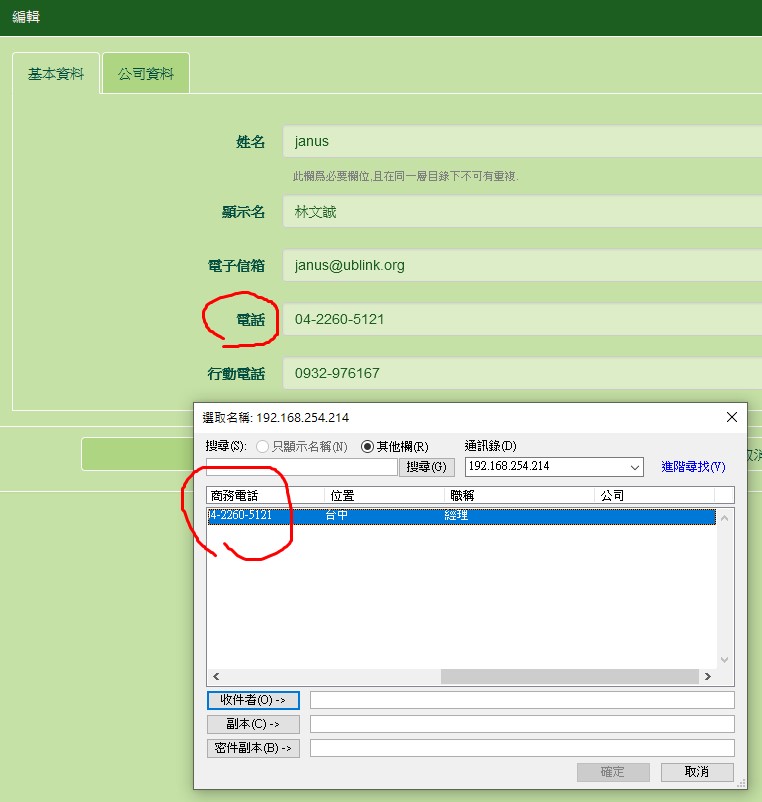Click the 密件副本 BCC button
Viewport: 762px width, 802px height.
pyautogui.click(x=253, y=748)
